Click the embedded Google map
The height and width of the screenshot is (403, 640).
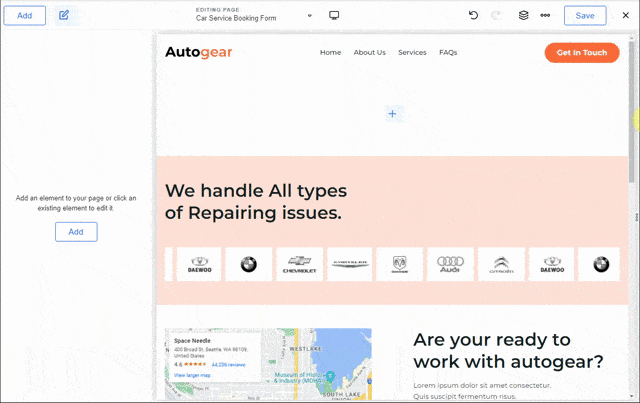(x=268, y=364)
